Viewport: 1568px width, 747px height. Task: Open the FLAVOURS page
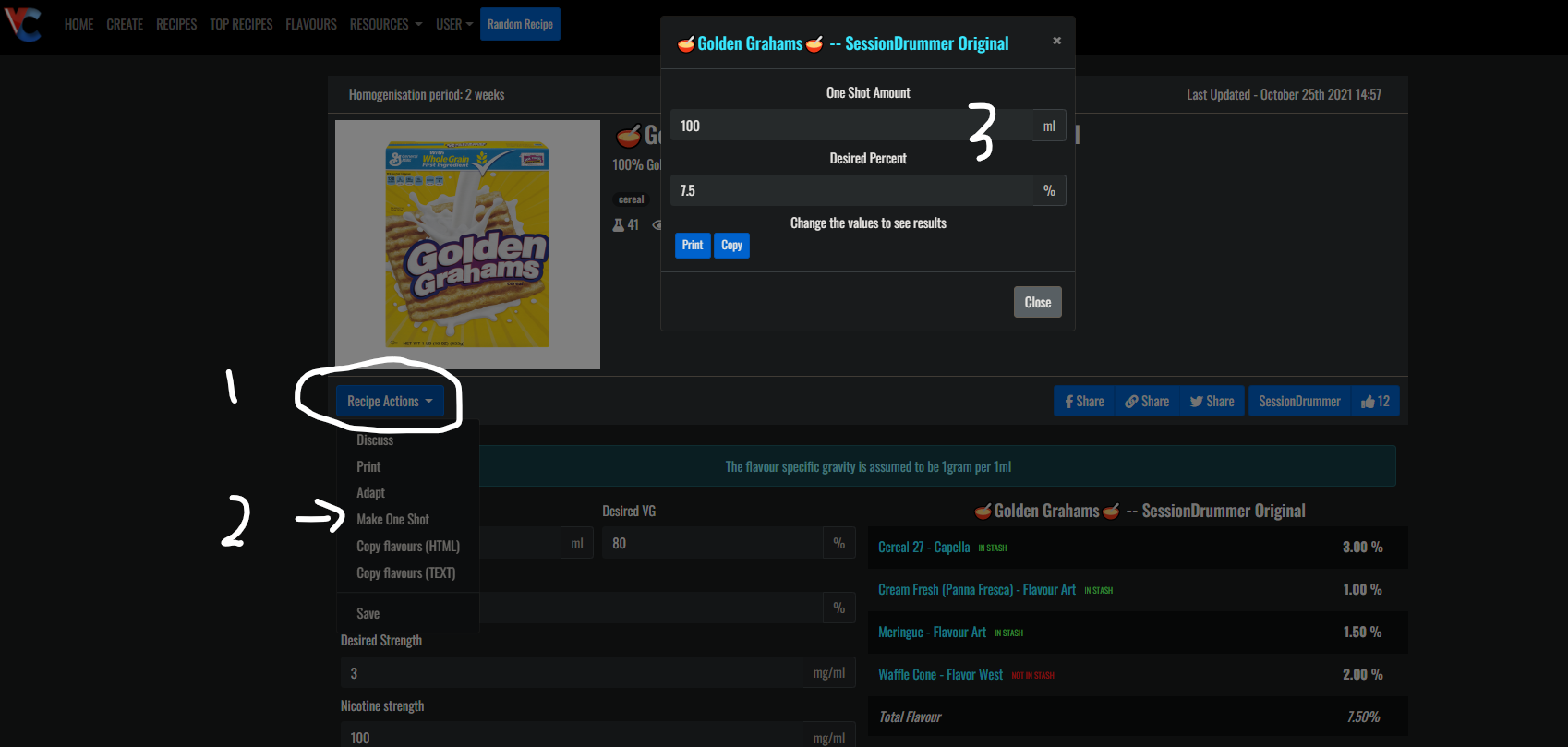point(311,24)
